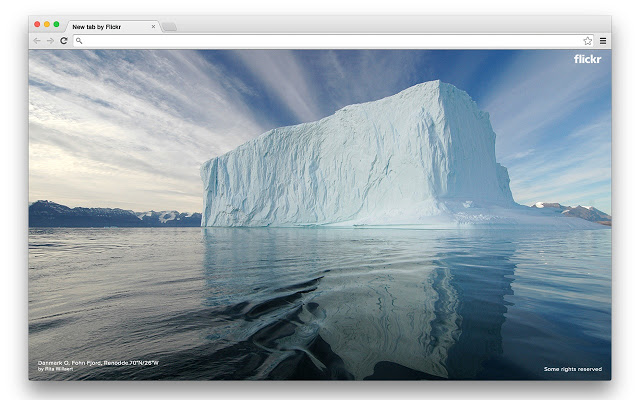Focus the empty address bar field
Screen dimensions: 640x400
tap(333, 41)
